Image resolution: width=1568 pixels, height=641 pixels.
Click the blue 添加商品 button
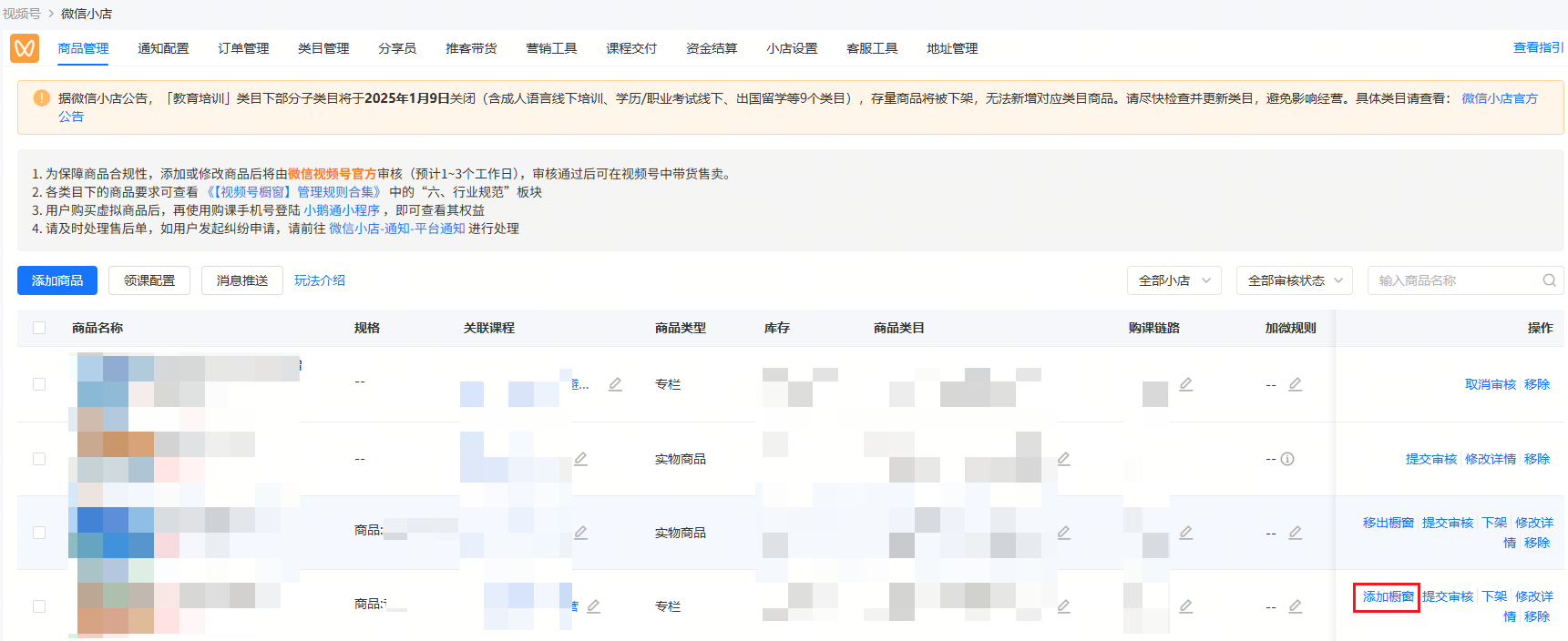click(x=57, y=280)
